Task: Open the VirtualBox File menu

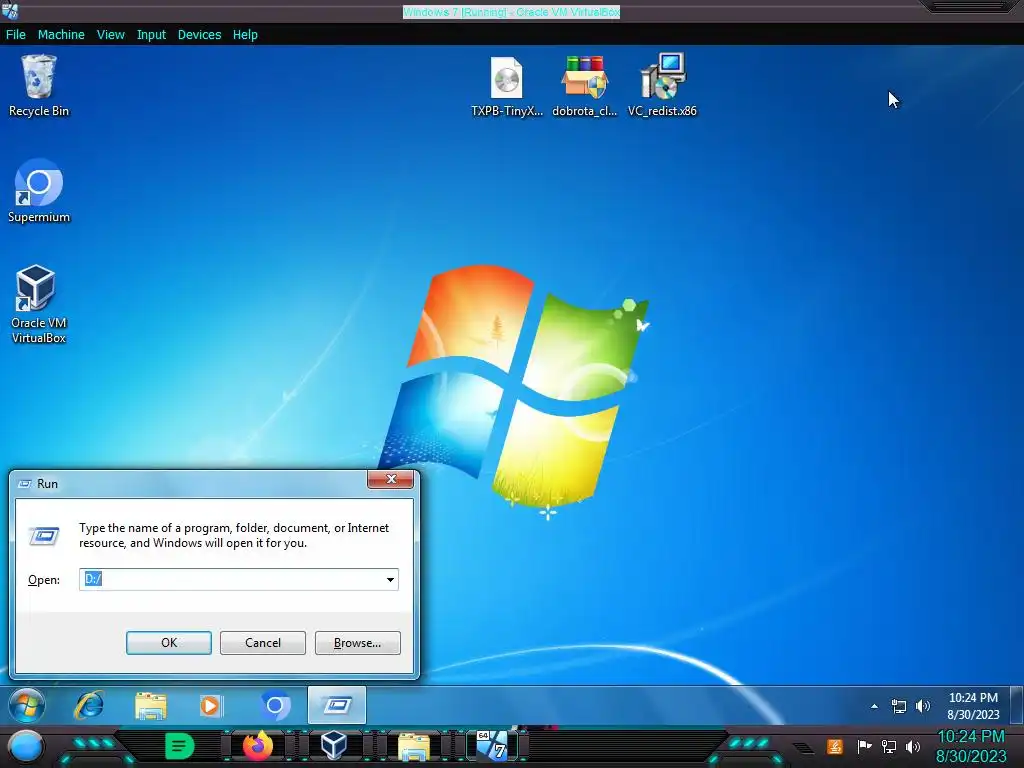Action: 16,35
